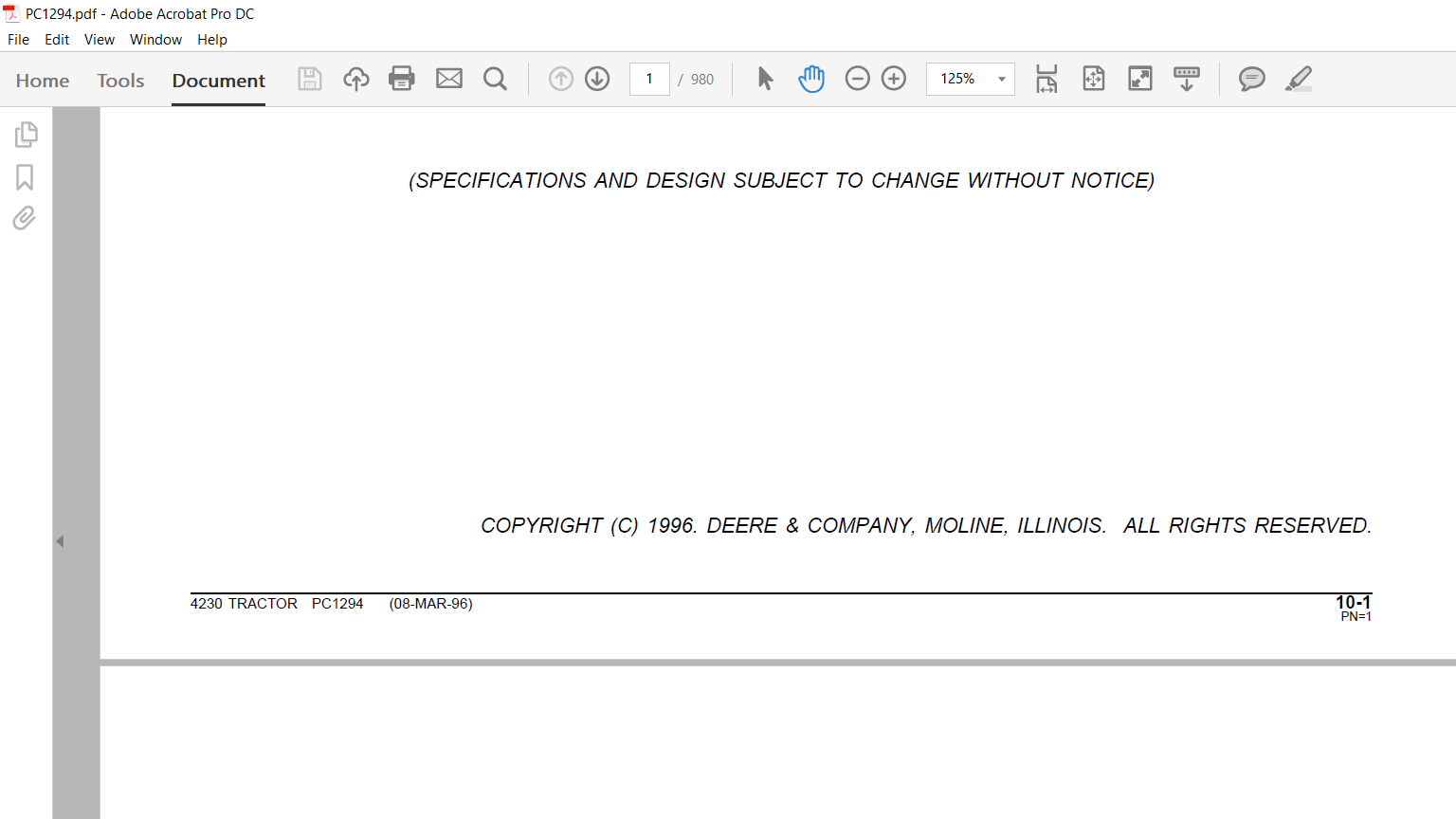The image size is (1456, 819).
Task: Go to previous page arrow
Action: (x=561, y=79)
